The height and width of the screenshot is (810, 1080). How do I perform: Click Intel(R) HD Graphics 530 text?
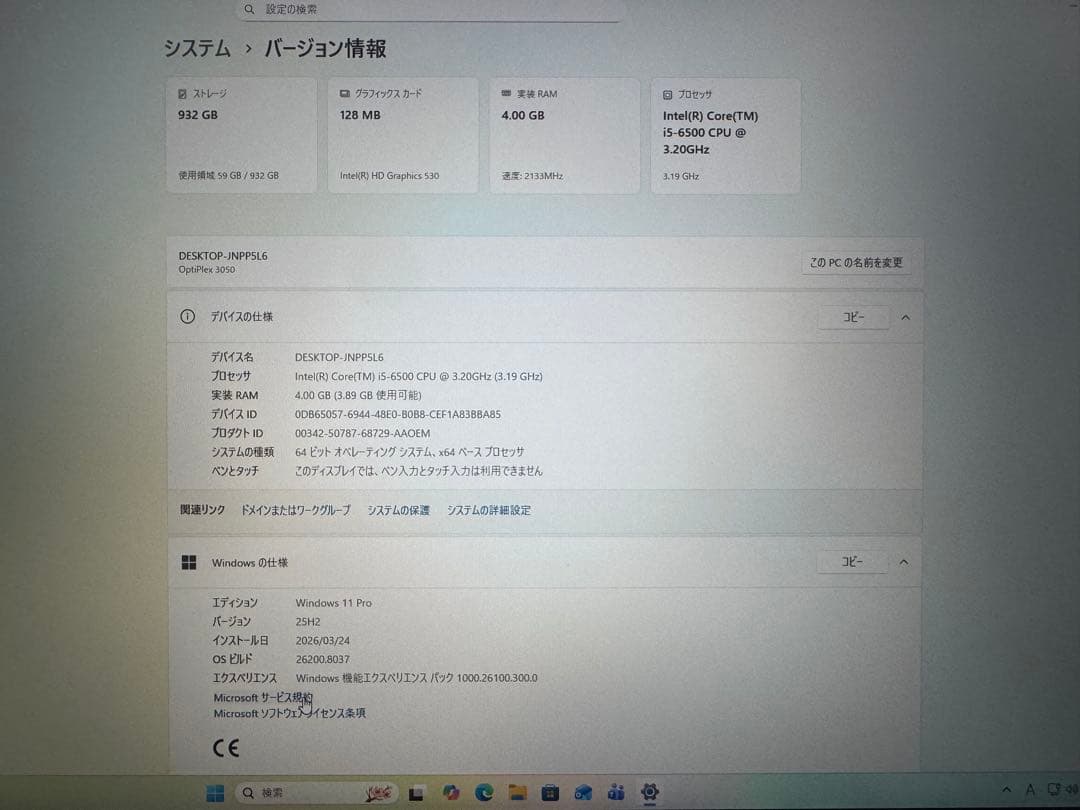(389, 176)
